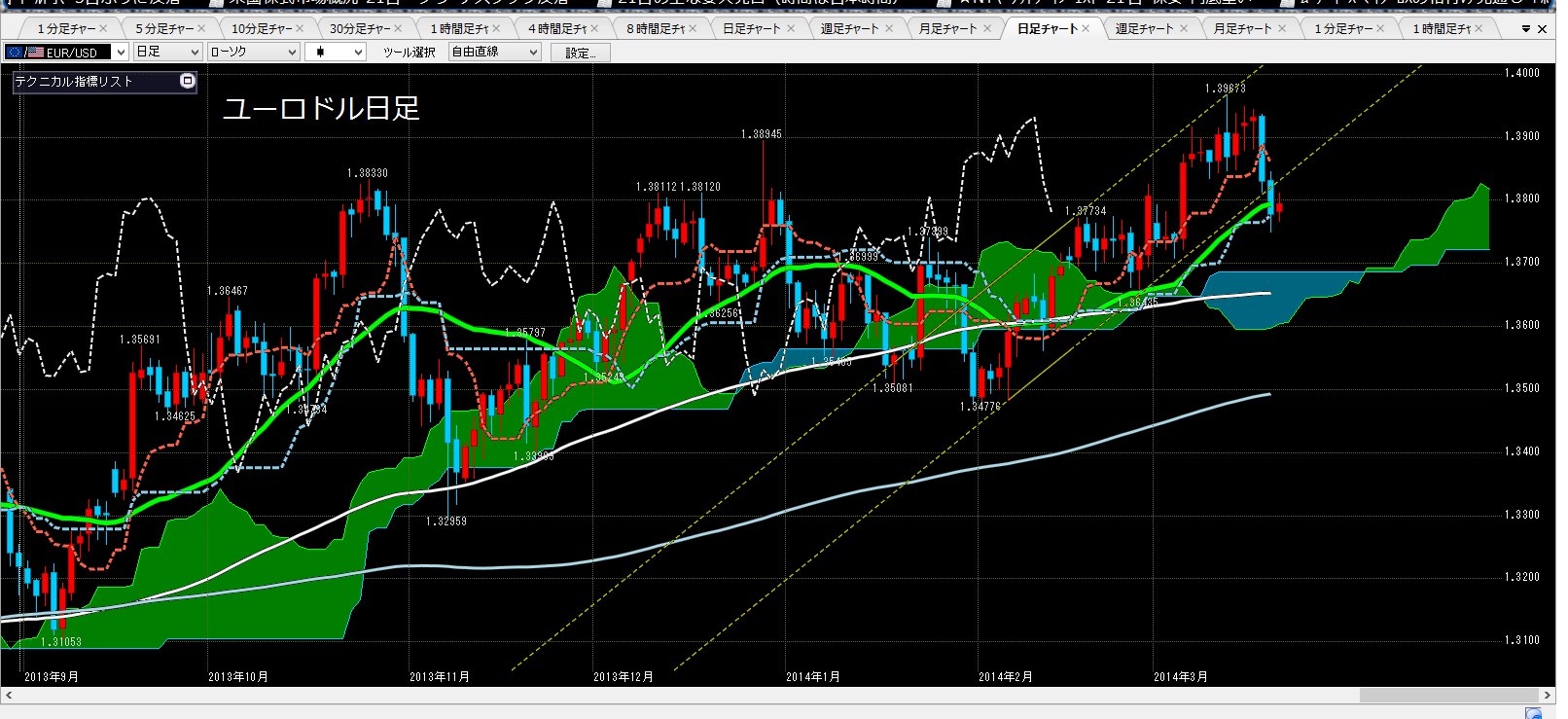
Task: Open the tab list arrow at the tab bar end
Action: 1526,29
